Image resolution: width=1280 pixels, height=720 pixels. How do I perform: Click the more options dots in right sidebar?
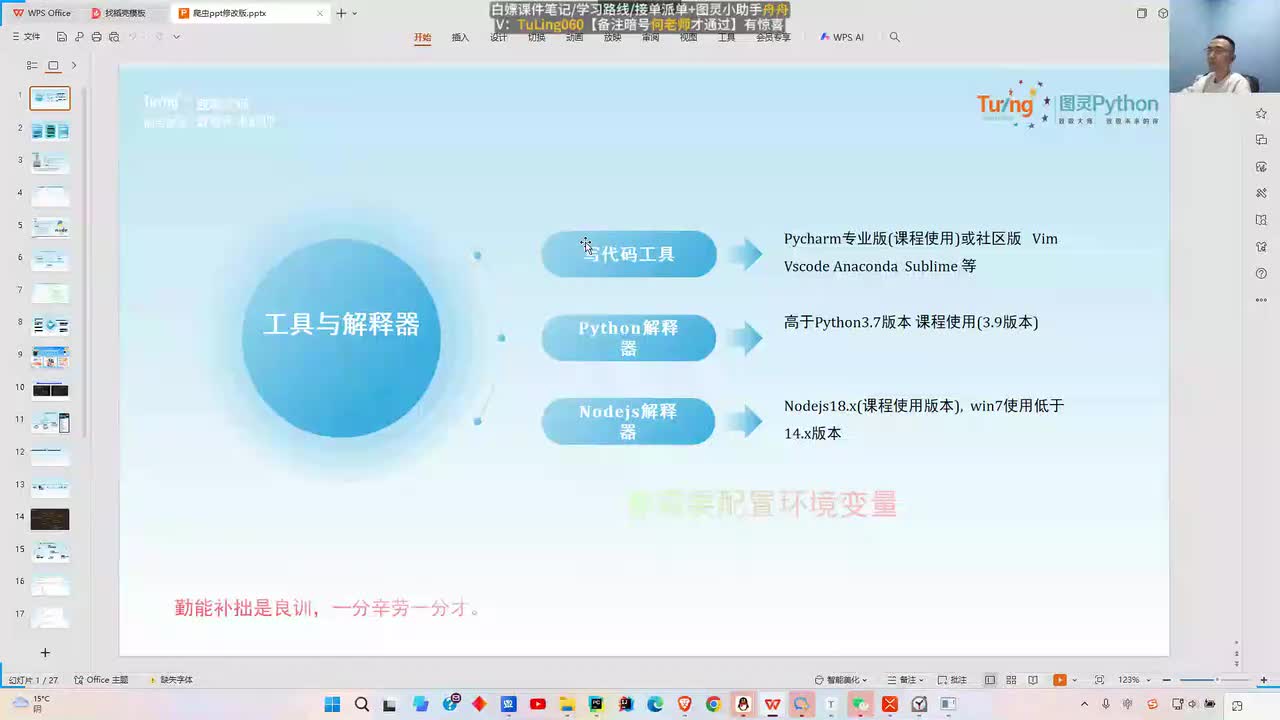(1261, 300)
